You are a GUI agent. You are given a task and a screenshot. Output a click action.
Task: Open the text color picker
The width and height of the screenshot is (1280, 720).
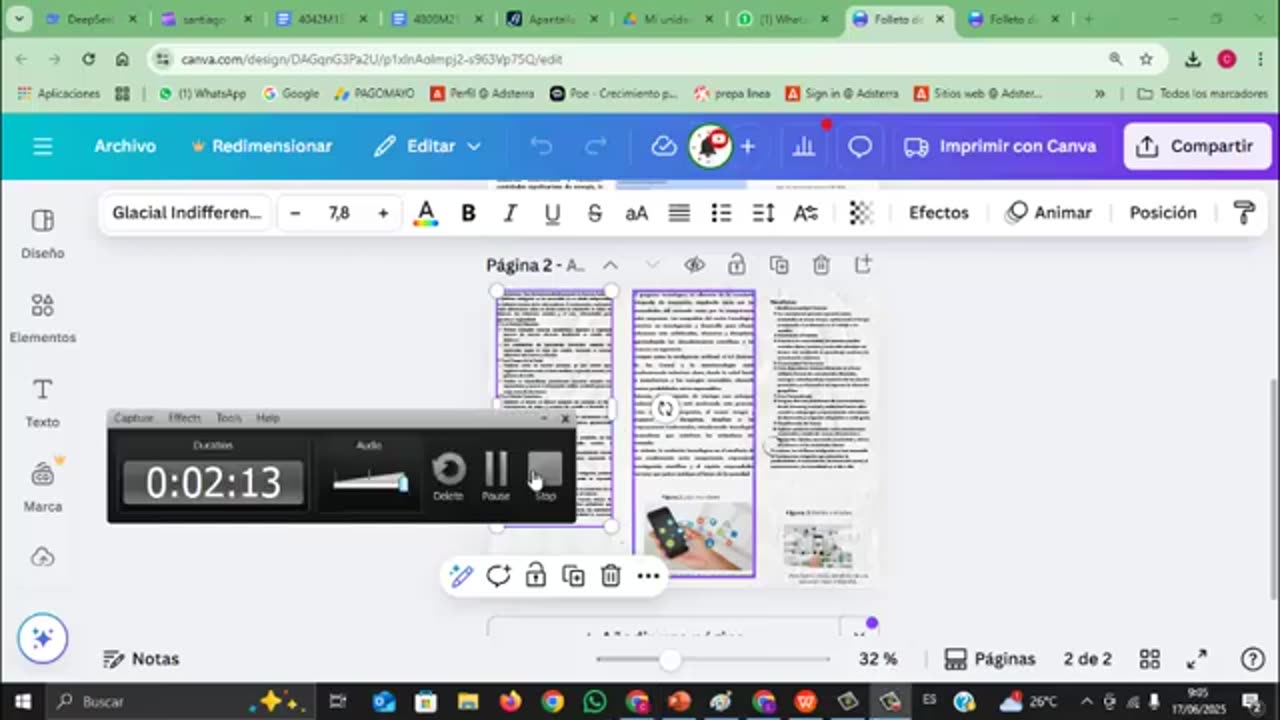click(x=426, y=212)
